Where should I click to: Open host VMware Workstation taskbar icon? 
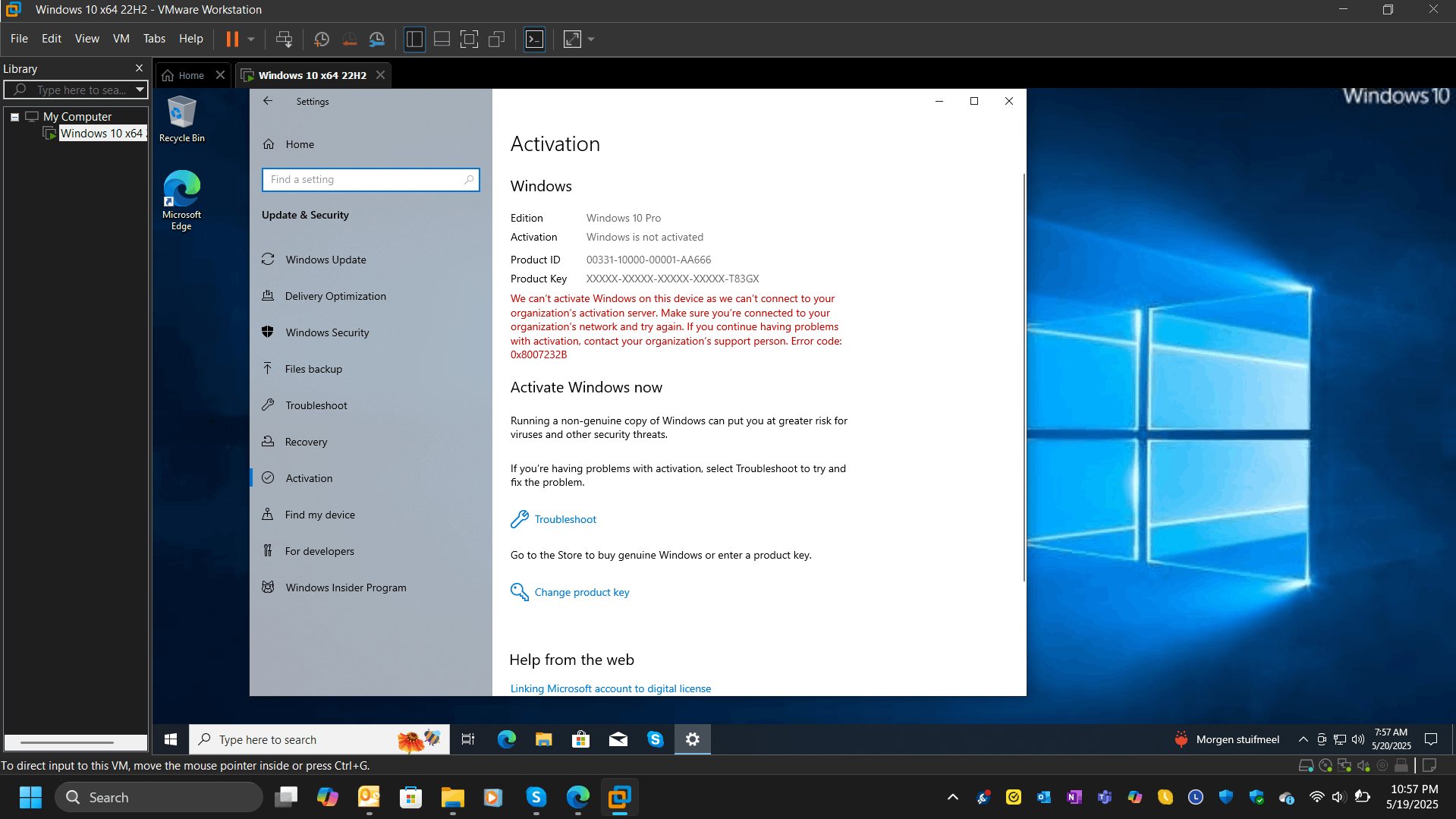tap(619, 797)
